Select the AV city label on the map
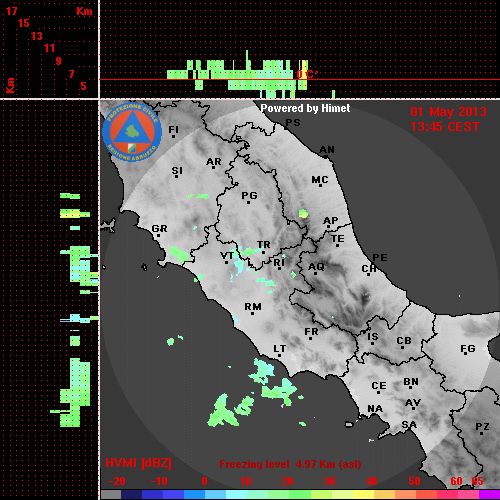Screen dimensions: 500x500 click(x=413, y=403)
